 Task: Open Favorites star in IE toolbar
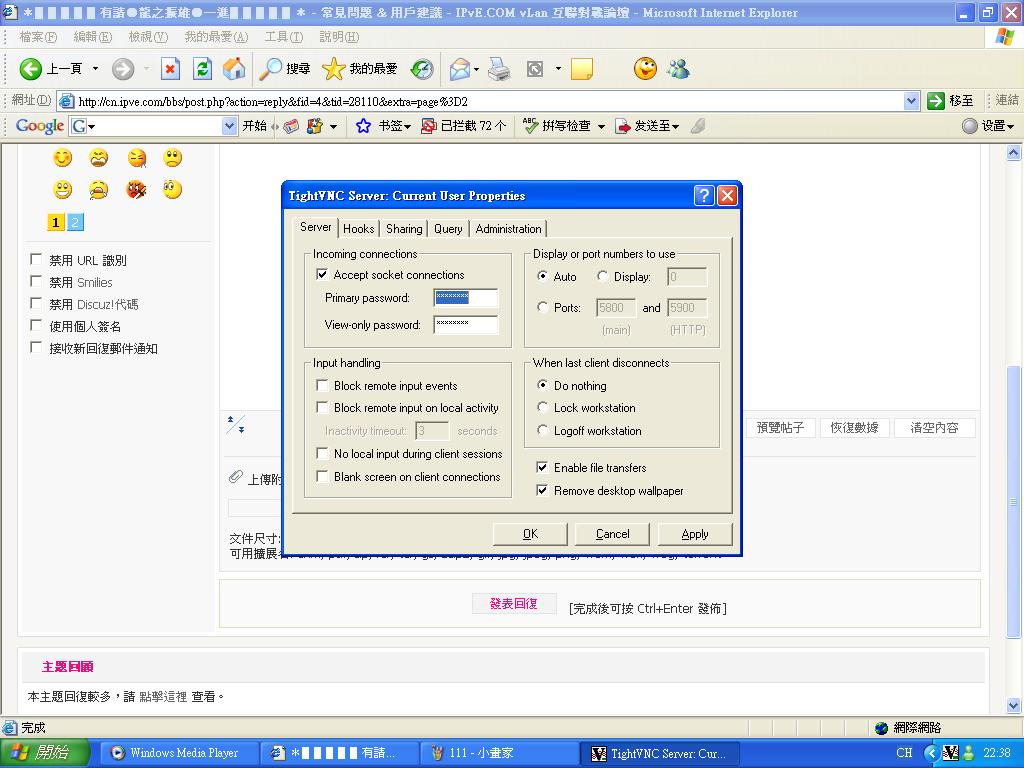coord(333,69)
